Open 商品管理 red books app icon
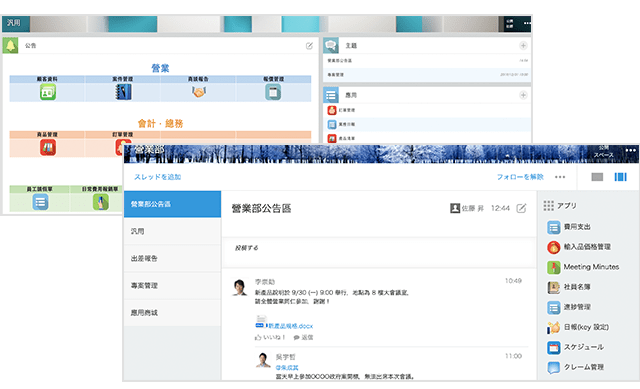640x389 pixels. pyautogui.click(x=48, y=147)
